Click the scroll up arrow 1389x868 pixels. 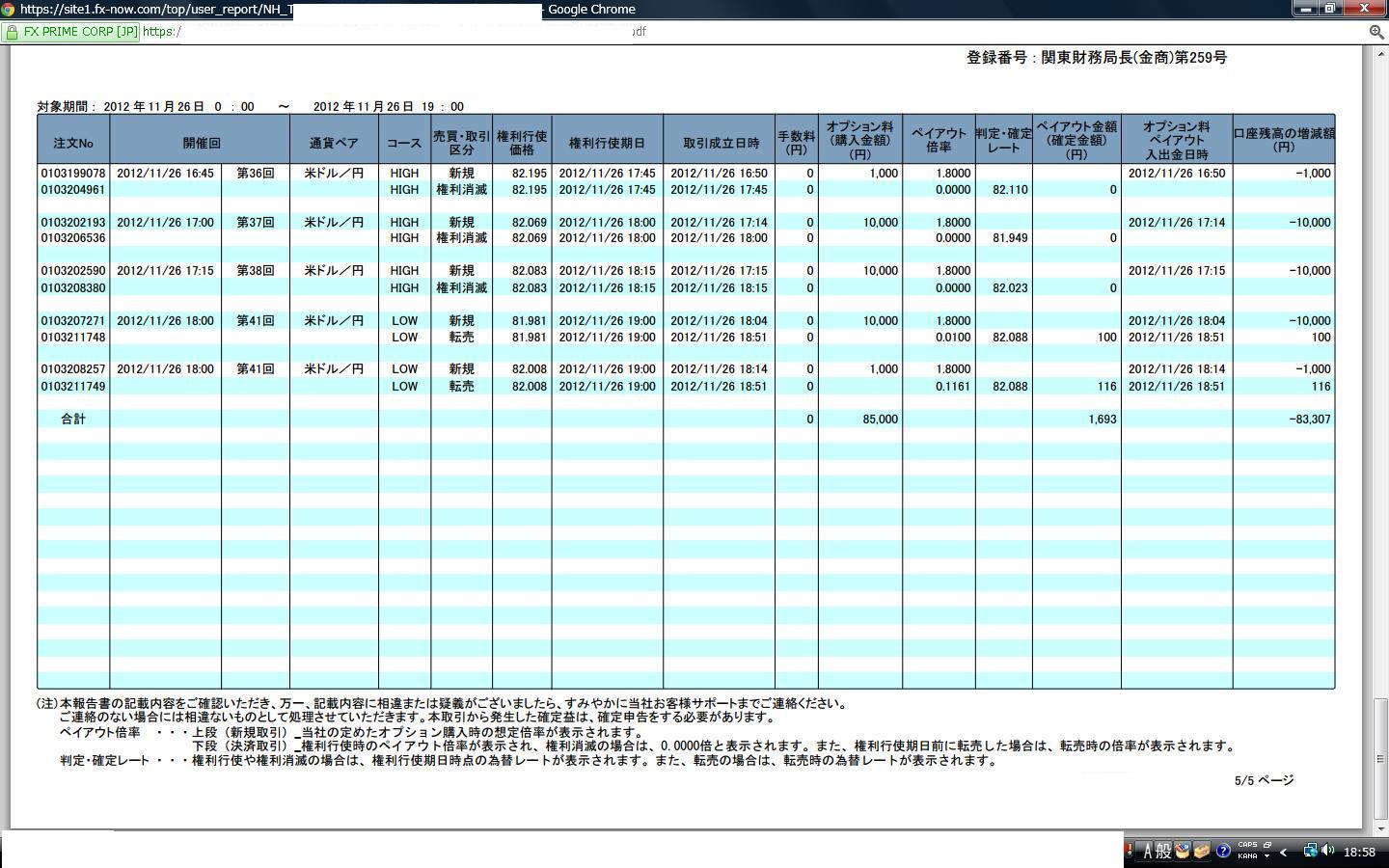tap(1380, 52)
